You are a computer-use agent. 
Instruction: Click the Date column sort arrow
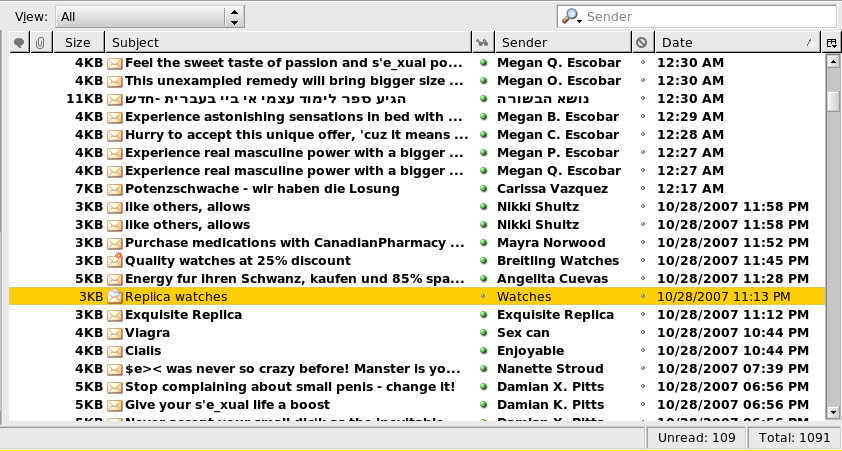(x=808, y=43)
